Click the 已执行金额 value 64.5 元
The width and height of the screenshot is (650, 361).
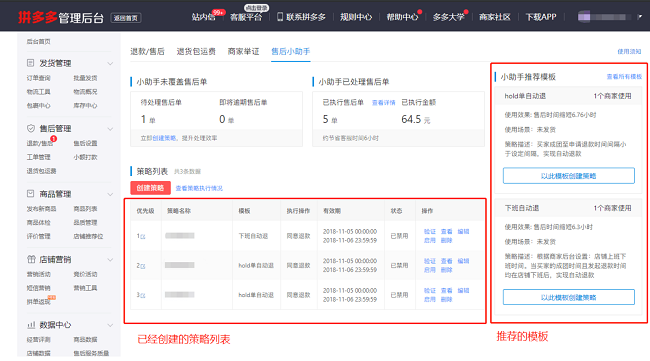(x=416, y=119)
